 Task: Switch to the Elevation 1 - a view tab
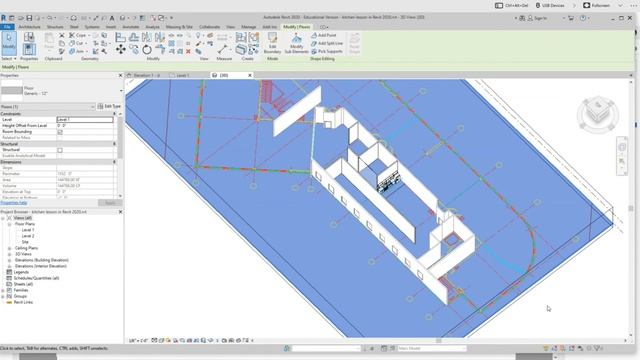tap(147, 76)
